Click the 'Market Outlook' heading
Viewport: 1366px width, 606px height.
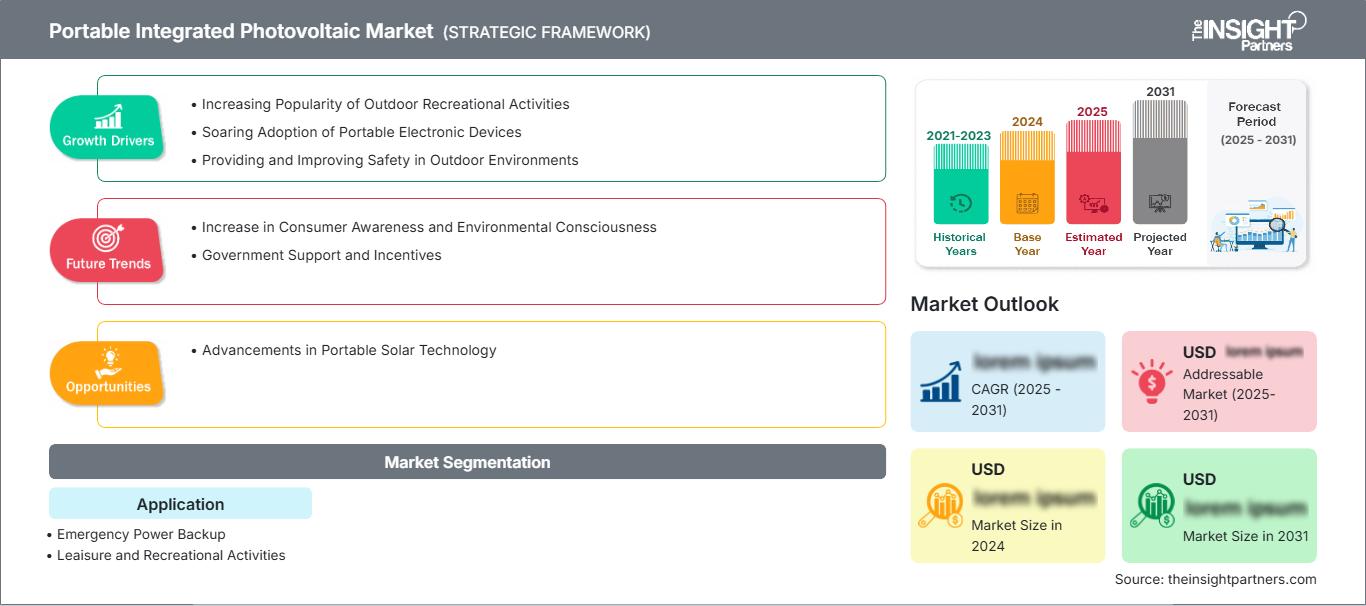[984, 304]
